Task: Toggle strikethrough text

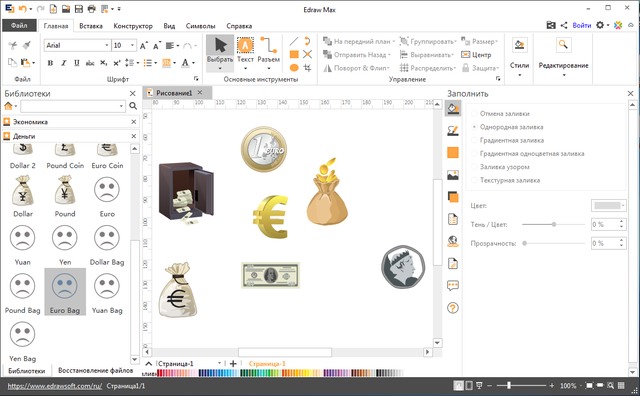Action: (x=90, y=63)
